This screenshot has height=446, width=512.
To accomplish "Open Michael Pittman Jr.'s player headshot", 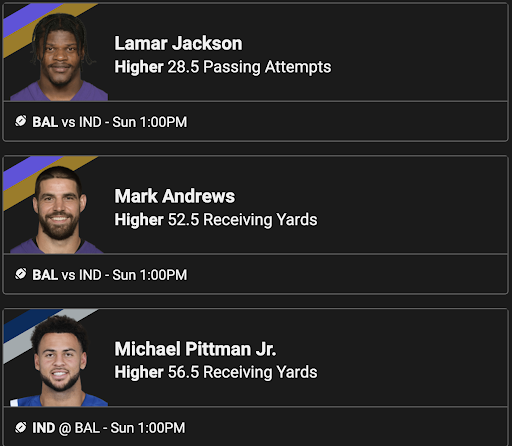I will 59,361.
